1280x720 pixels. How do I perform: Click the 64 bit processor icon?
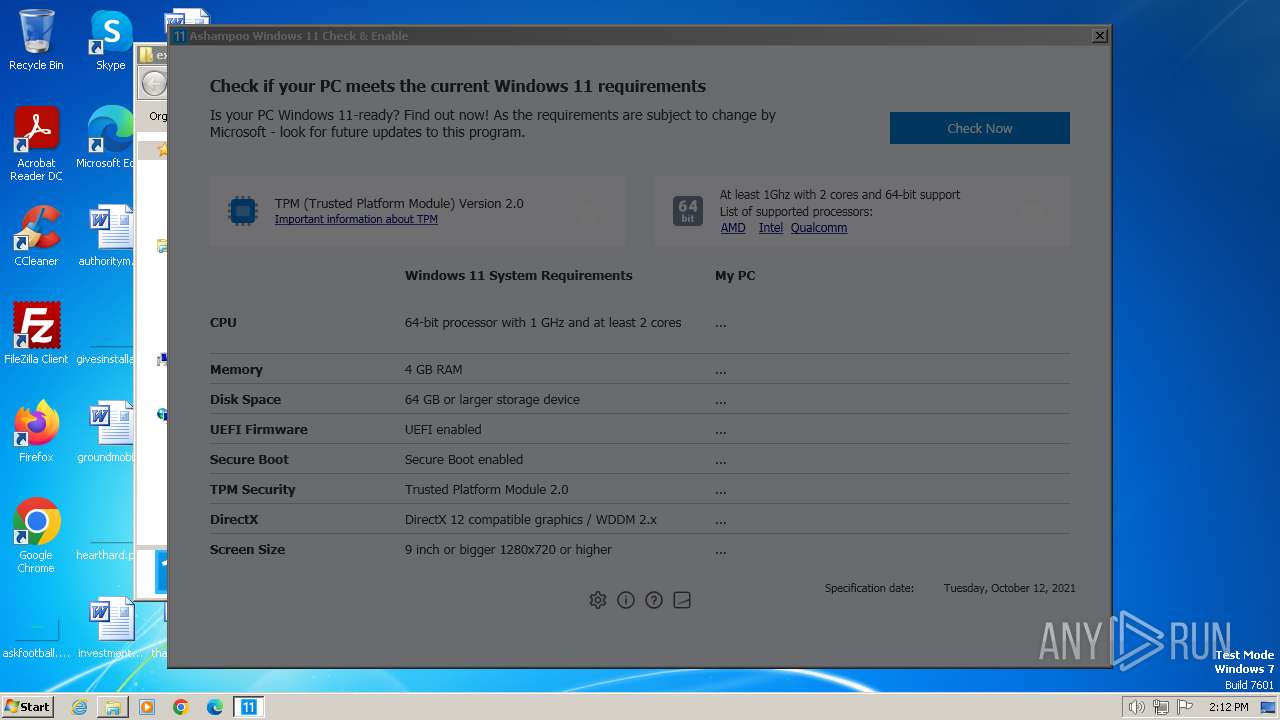[688, 210]
